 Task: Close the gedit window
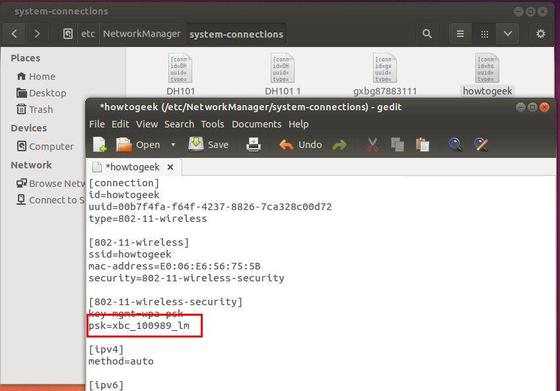pos(544,107)
